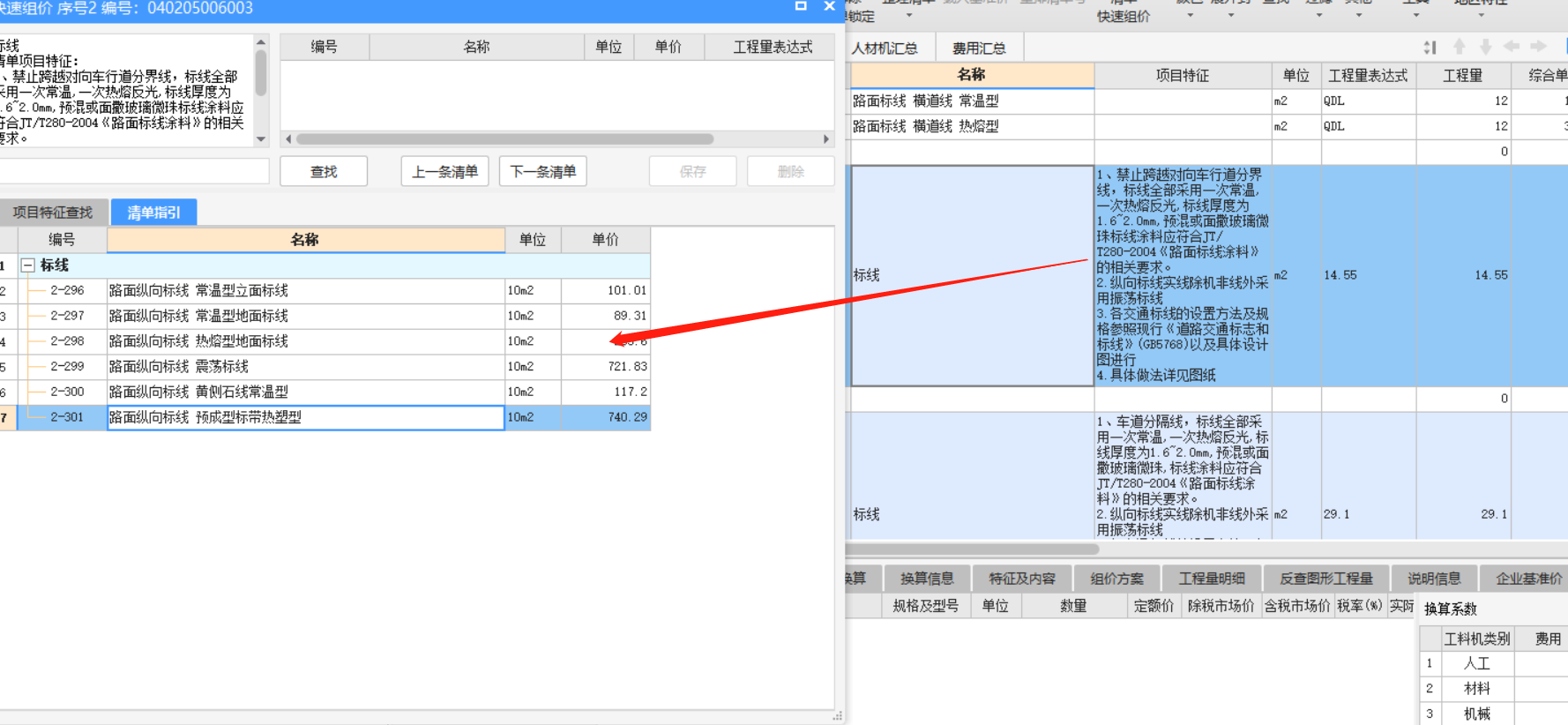Click the 101.01 price cell
Screen dimensions: 1568x725
[x=606, y=290]
